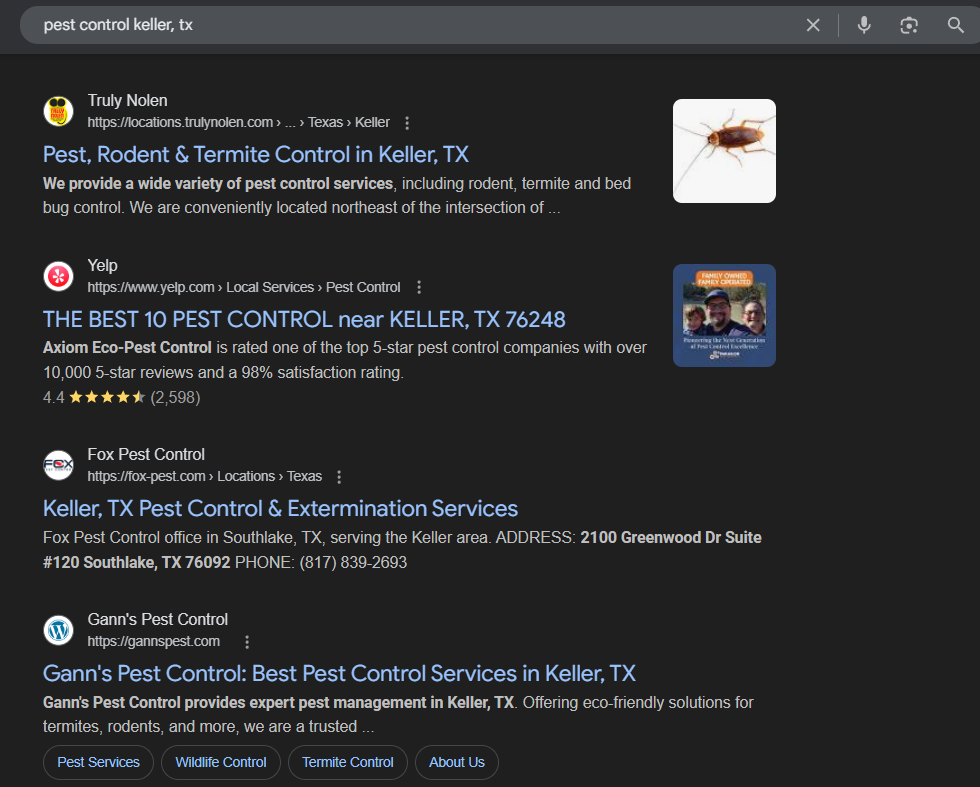Open three-dot menu beside gannspest.com
This screenshot has height=787, width=980.
(x=247, y=642)
